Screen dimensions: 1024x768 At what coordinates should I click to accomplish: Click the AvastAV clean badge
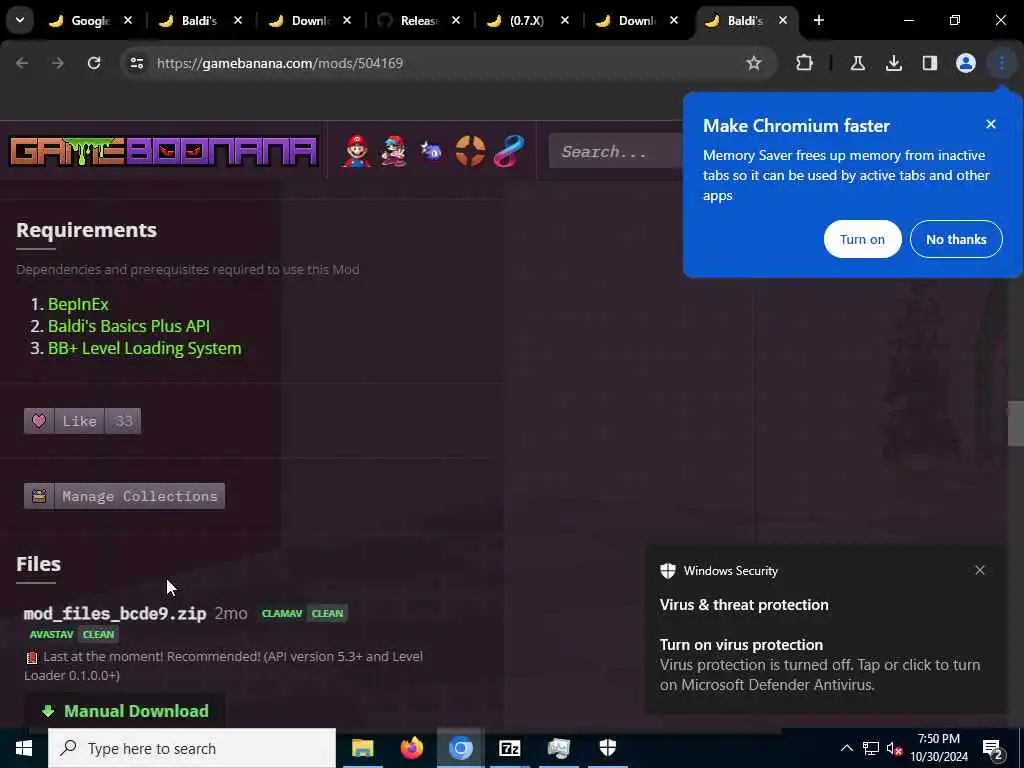click(x=72, y=634)
